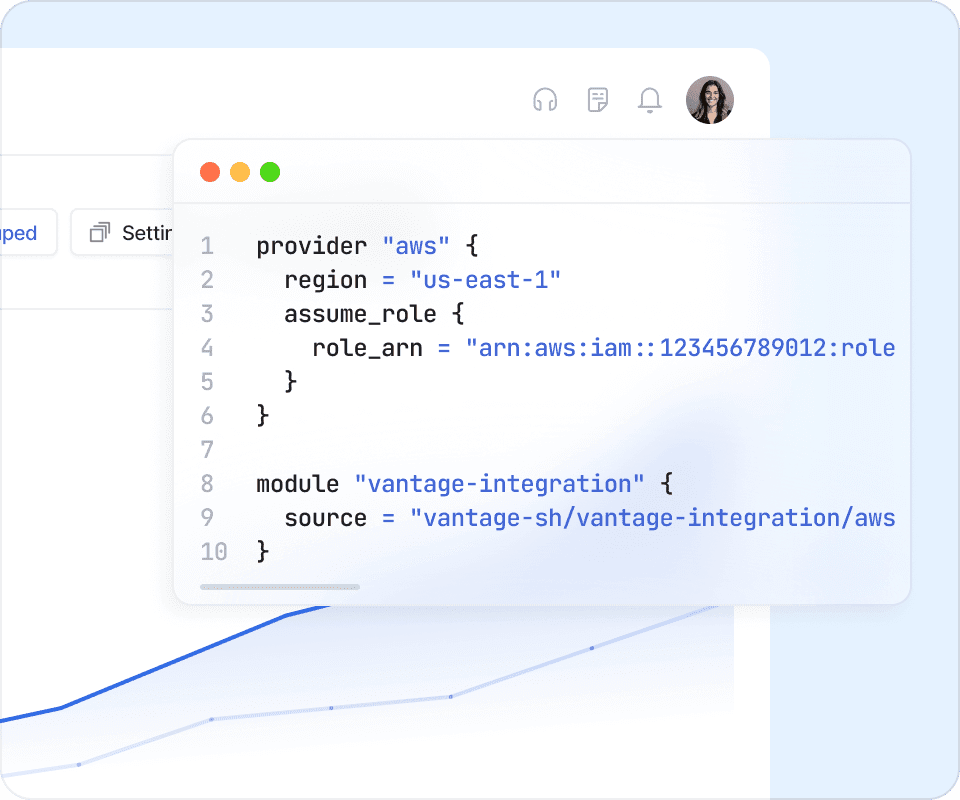Click line number 10 in the gutter
The height and width of the screenshot is (800, 960).
(214, 551)
